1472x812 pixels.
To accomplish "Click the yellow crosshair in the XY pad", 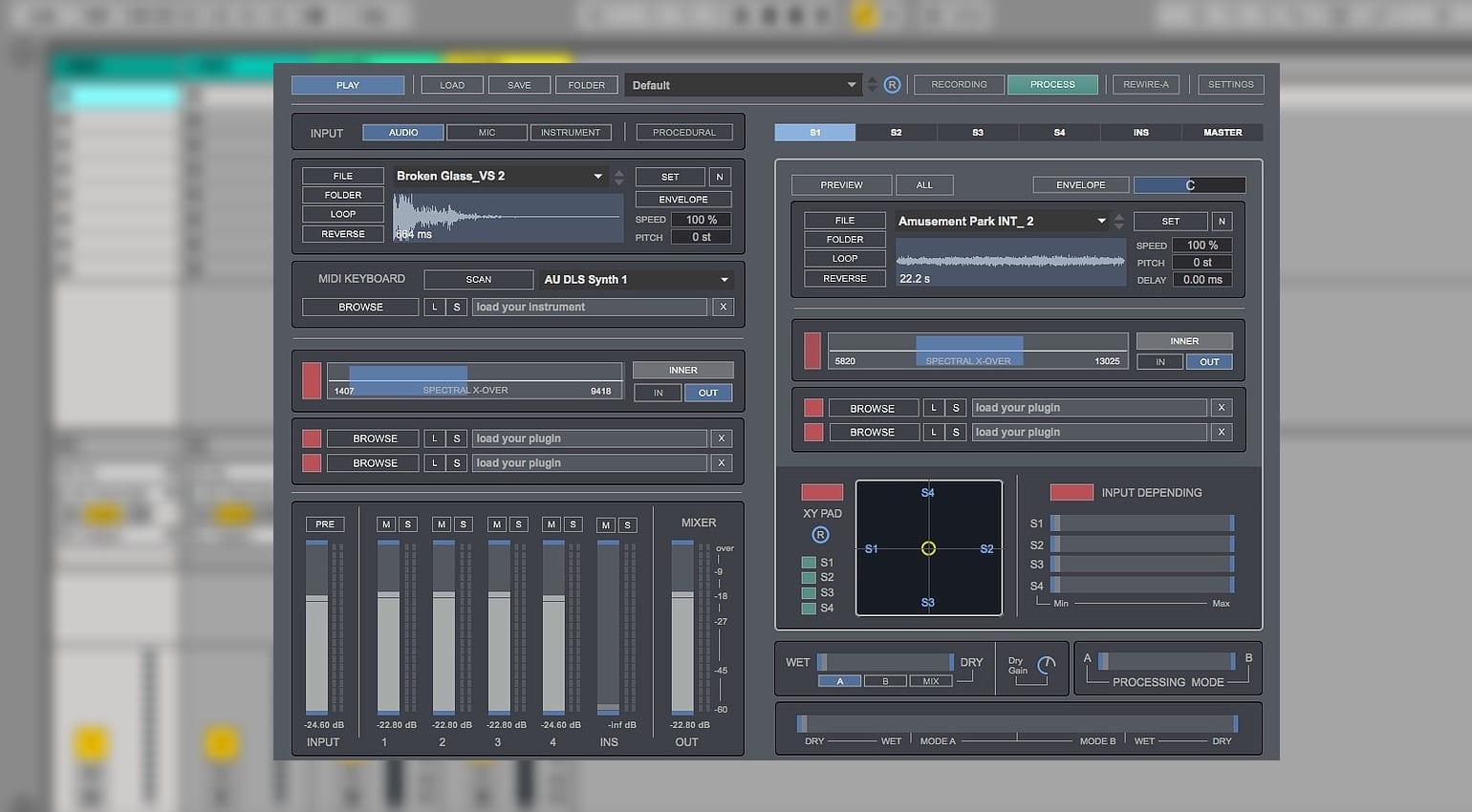I will [928, 548].
